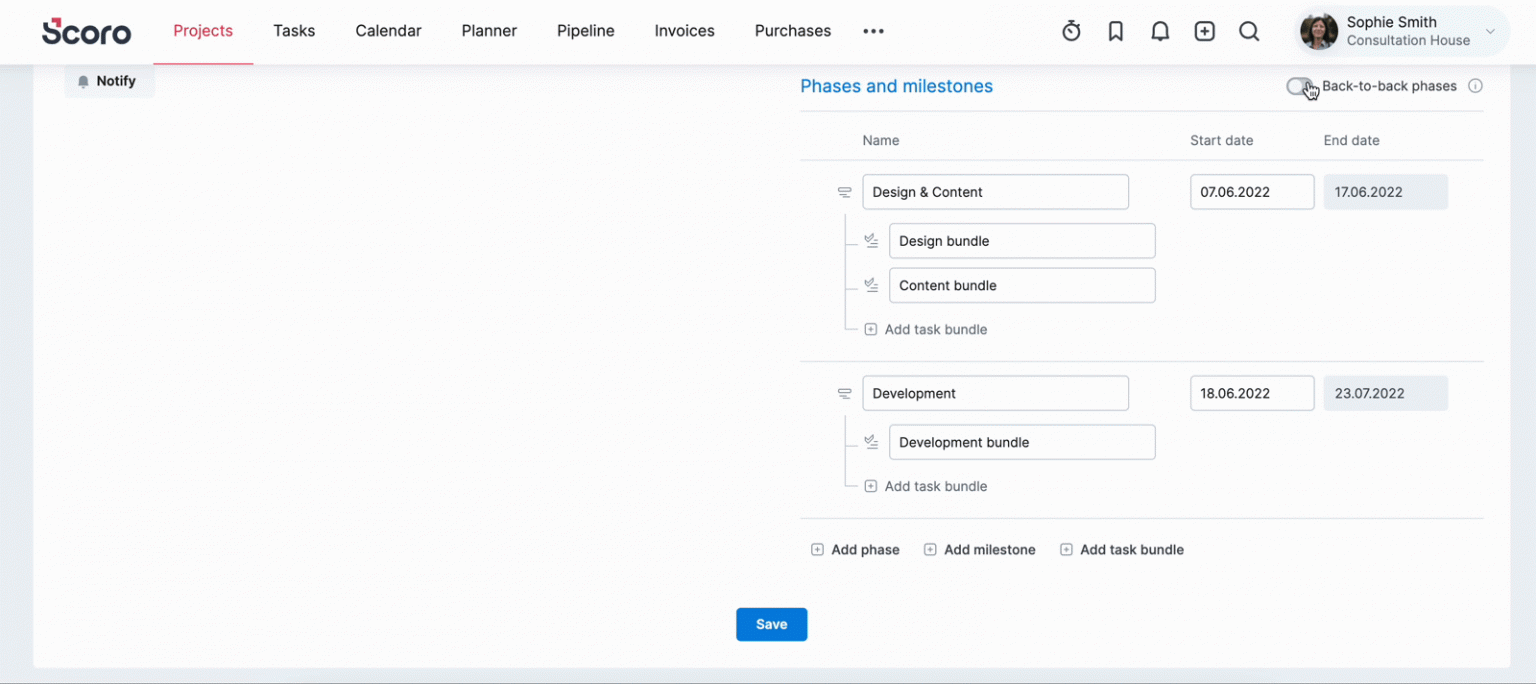Screen dimensions: 1536x684
Task: Open notifications bell icon
Action: click(1159, 31)
